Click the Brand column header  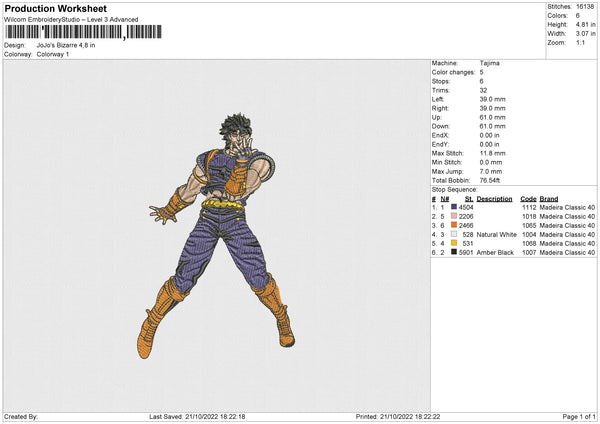(548, 198)
